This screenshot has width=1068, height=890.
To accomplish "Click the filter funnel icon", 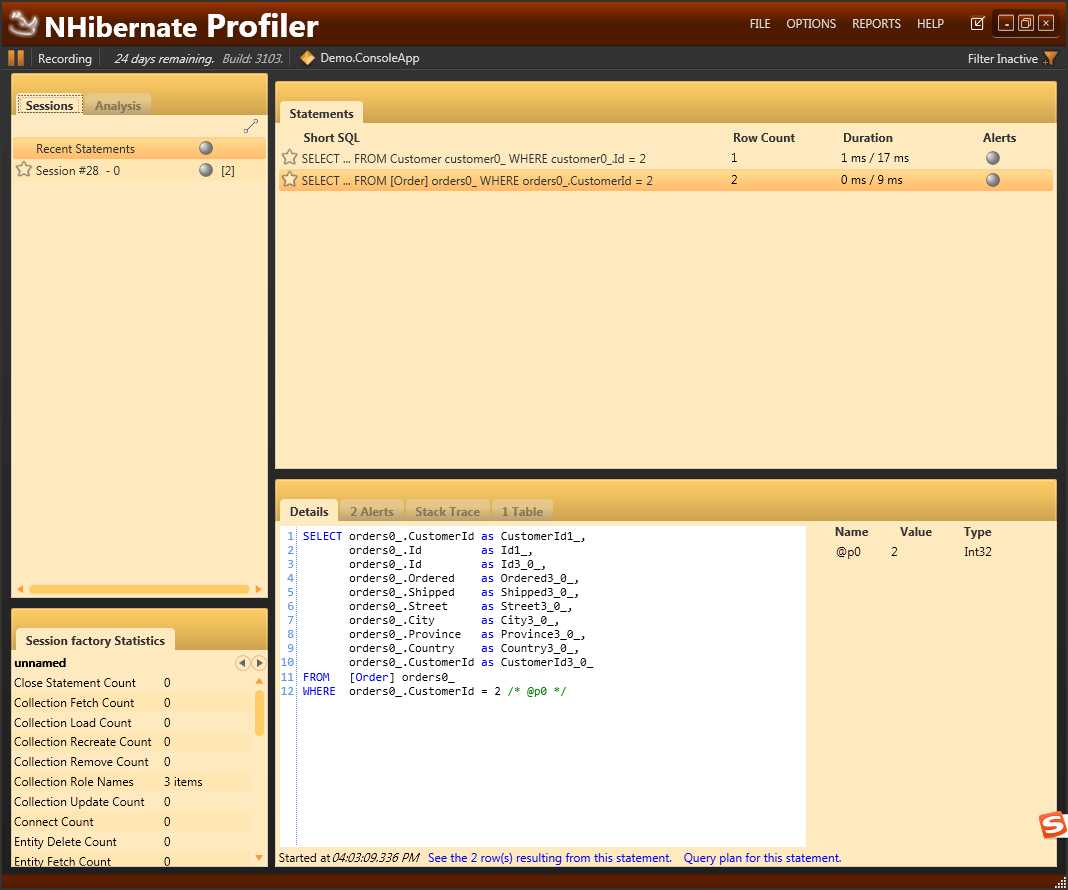I will 1050,59.
